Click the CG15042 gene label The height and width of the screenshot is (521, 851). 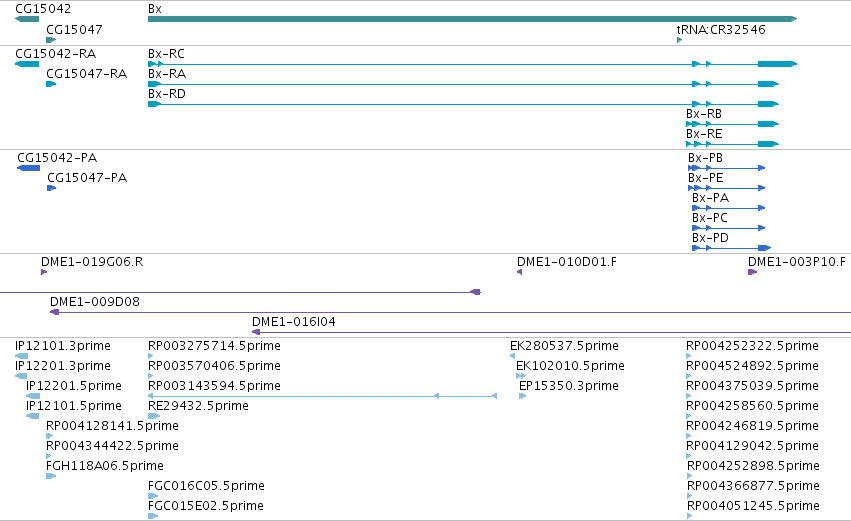[x=43, y=9]
